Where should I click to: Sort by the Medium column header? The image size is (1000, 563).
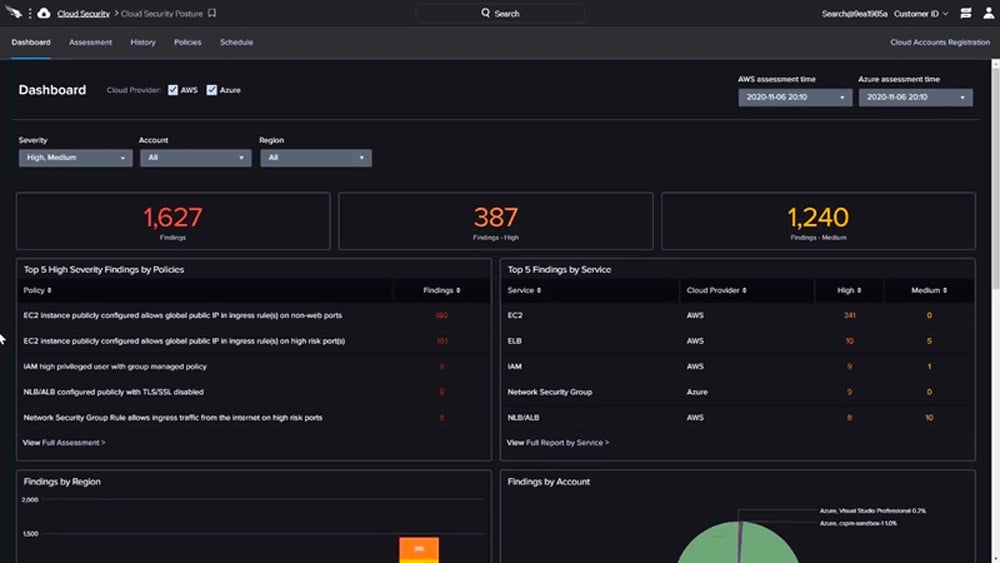928,290
